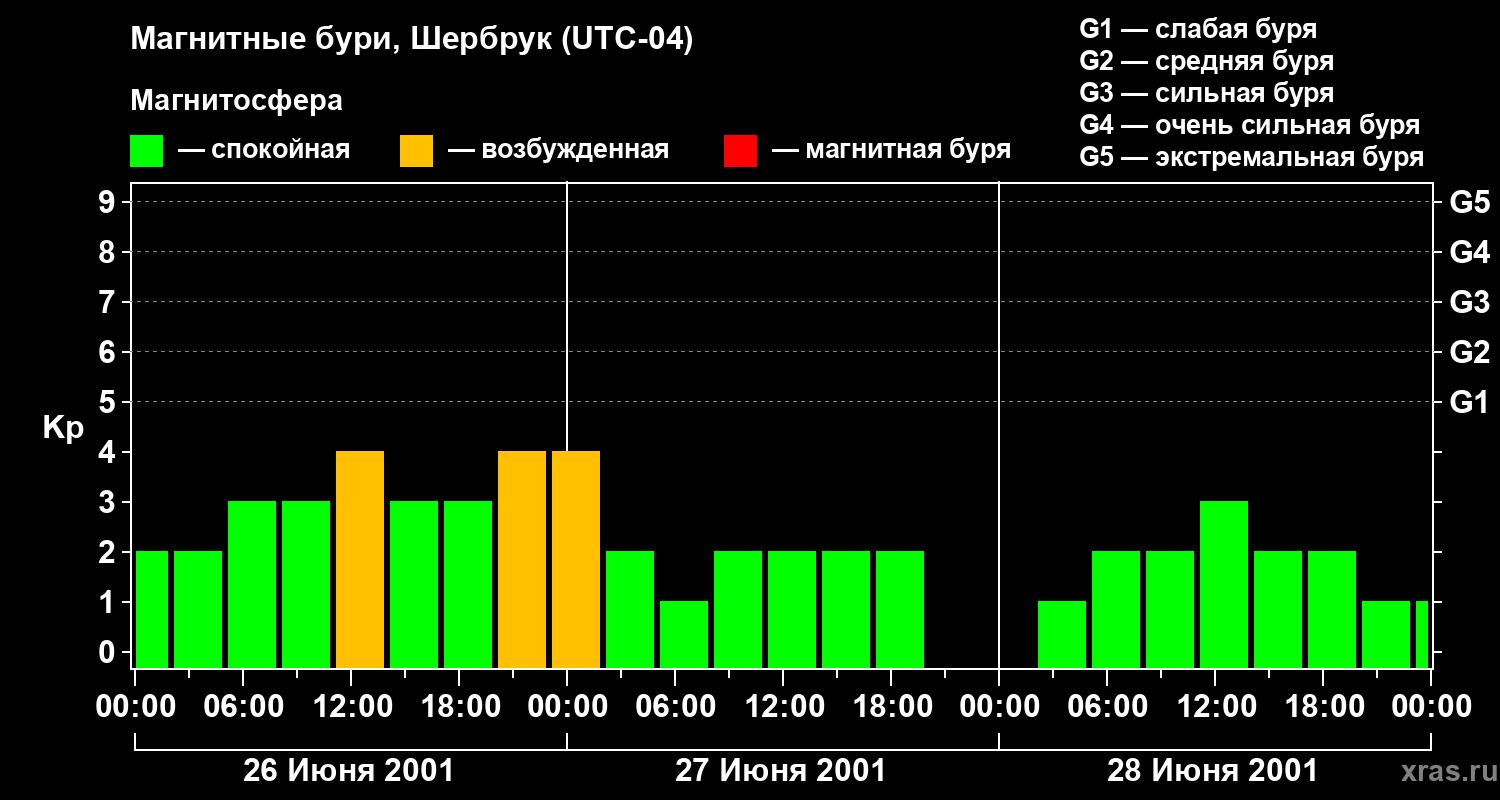
Task: Click 'G1 — слабая буря' in the legend
Action: [1198, 29]
